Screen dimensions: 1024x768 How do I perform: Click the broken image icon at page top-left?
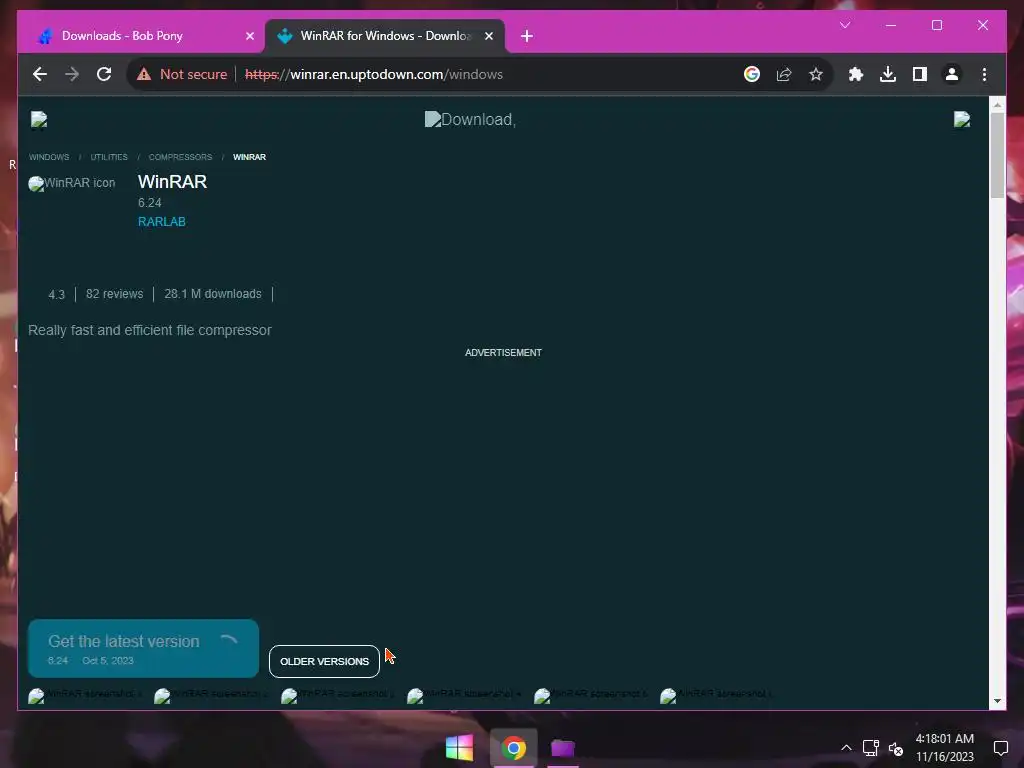(x=39, y=120)
